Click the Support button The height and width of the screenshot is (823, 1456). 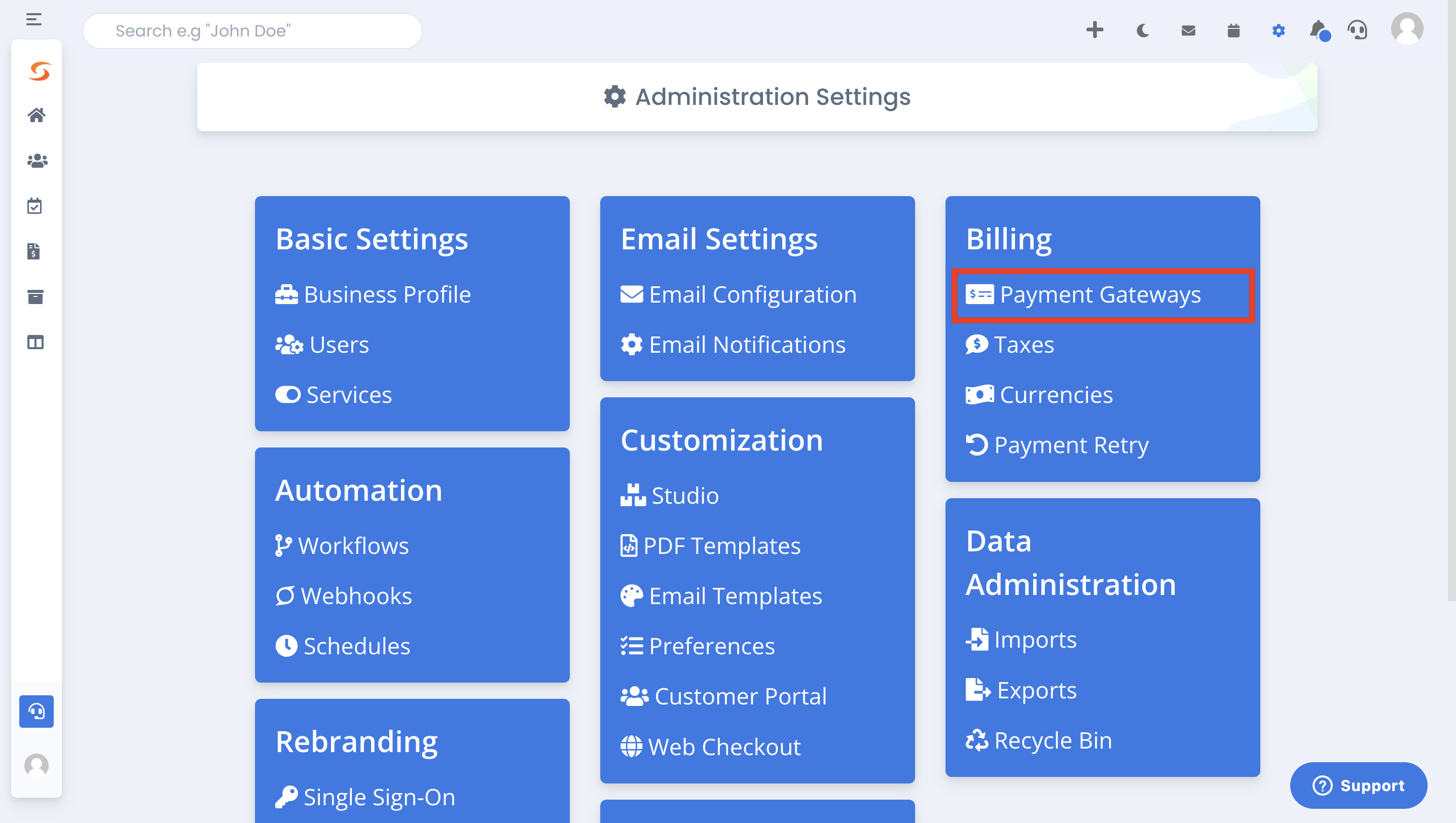[1358, 785]
